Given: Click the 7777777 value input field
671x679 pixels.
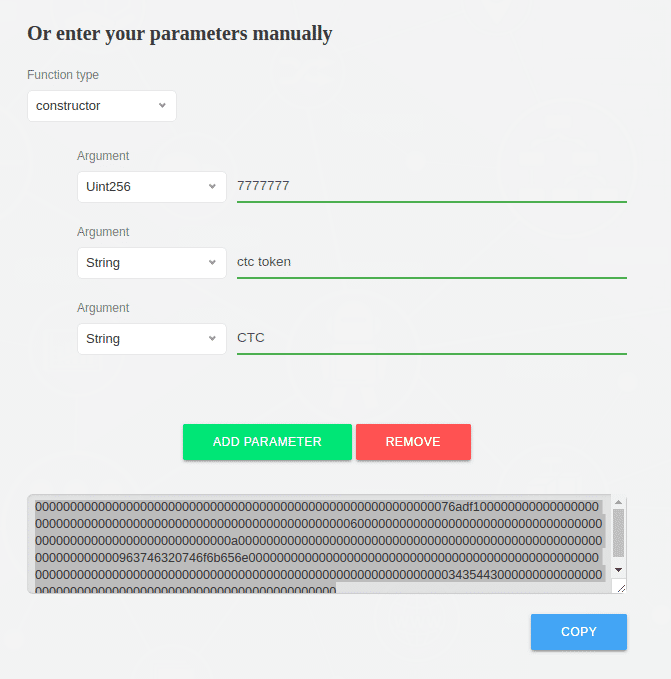Looking at the screenshot, I should click(432, 187).
